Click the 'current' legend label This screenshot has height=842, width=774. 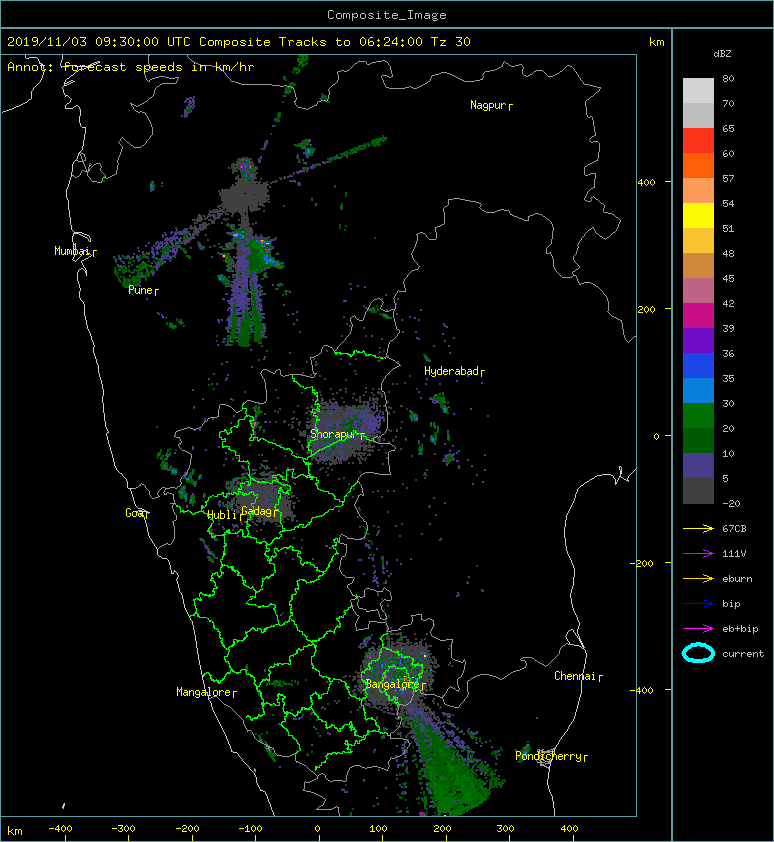pos(743,654)
